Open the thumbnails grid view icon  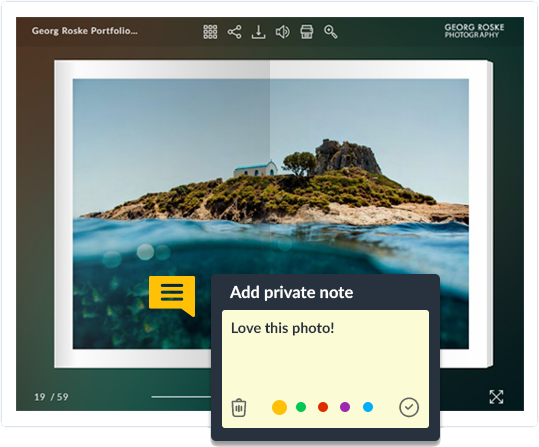coord(210,32)
